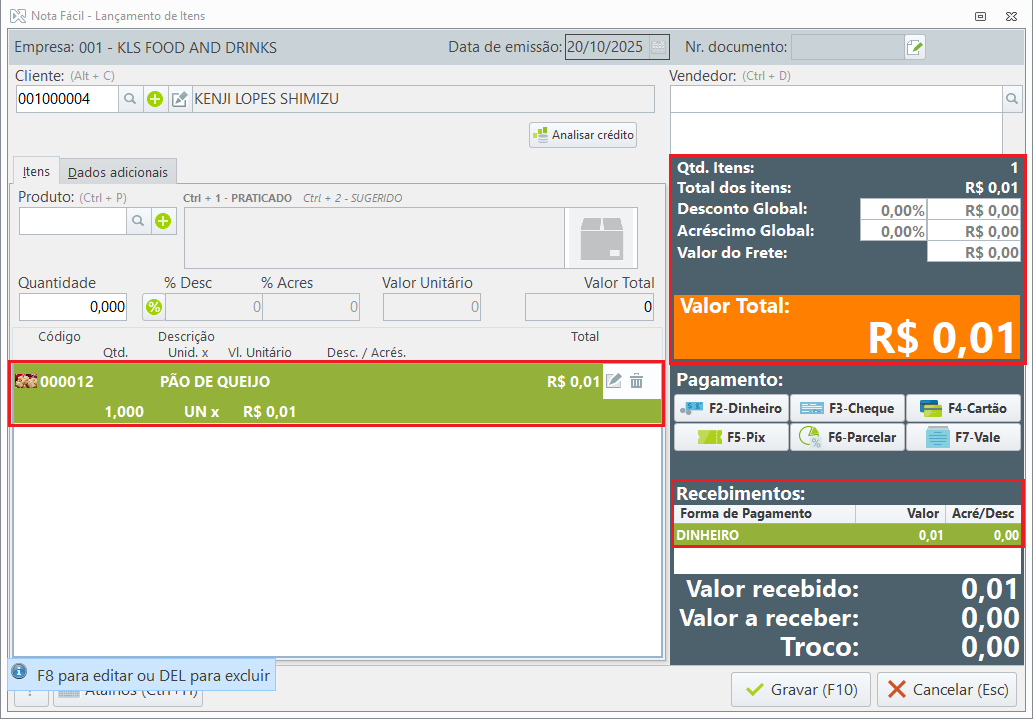This screenshot has height=720, width=1035.
Task: Click the product image placeholder box
Action: click(x=601, y=238)
